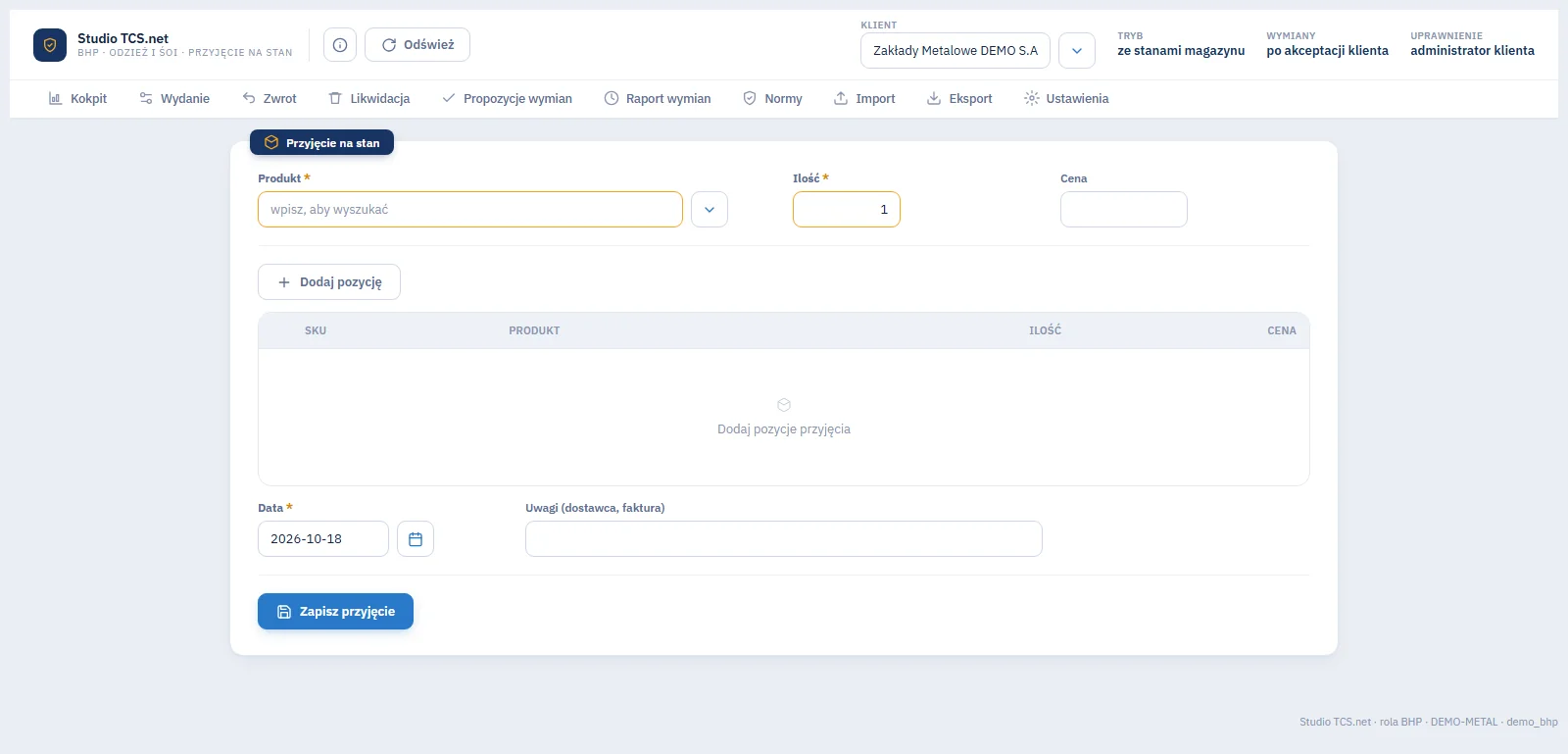Open the info circle icon button
Screen dimensions: 1568x754
click(x=340, y=45)
